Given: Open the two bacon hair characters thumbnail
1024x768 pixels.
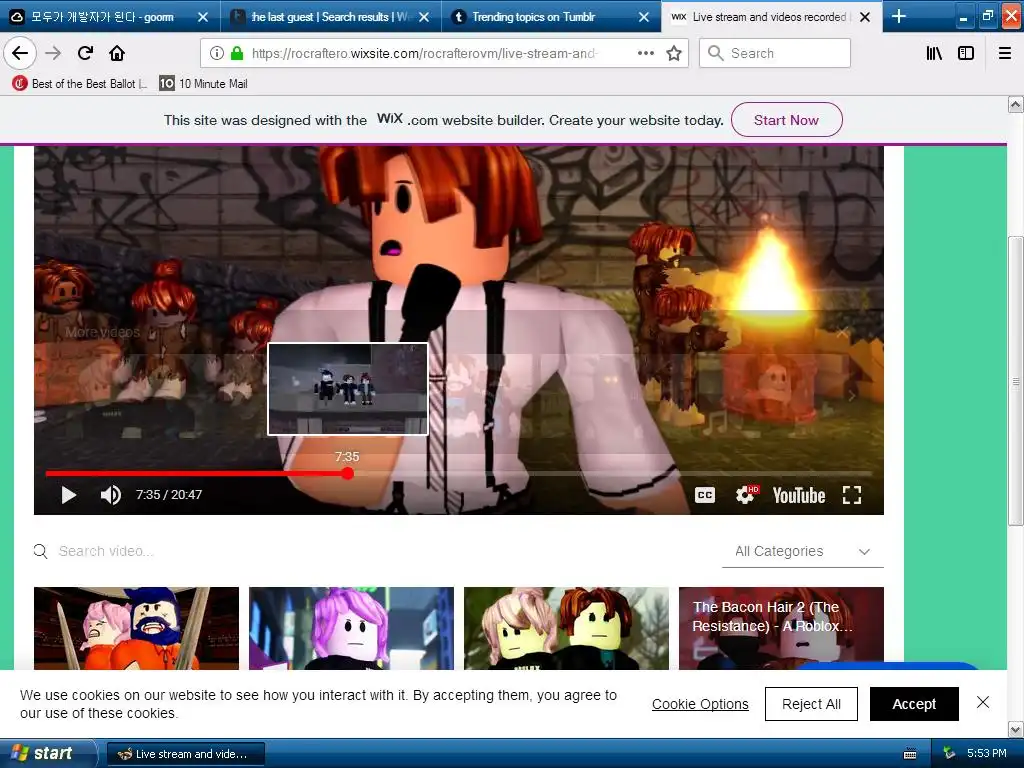Looking at the screenshot, I should [x=566, y=628].
